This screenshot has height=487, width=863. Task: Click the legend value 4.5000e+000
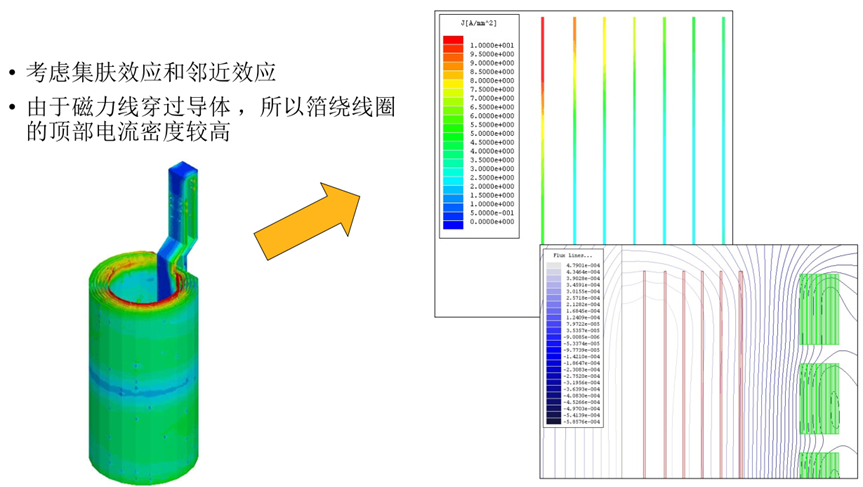492,143
